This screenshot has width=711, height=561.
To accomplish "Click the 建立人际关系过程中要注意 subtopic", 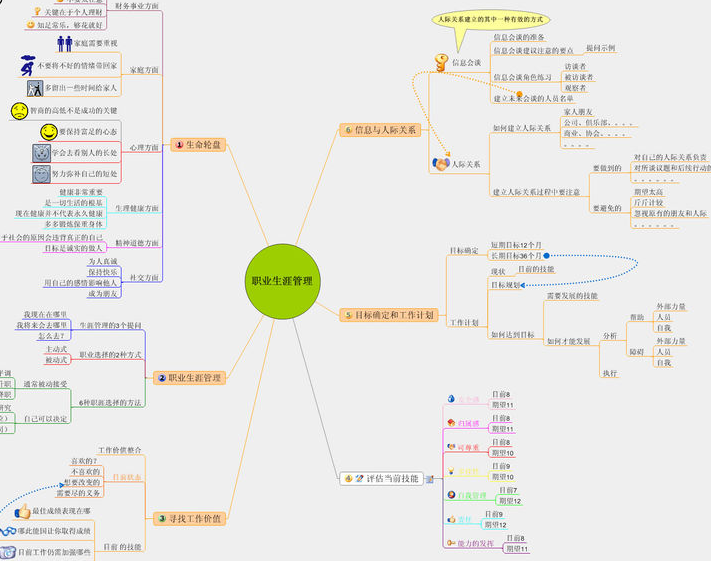I will (x=536, y=191).
